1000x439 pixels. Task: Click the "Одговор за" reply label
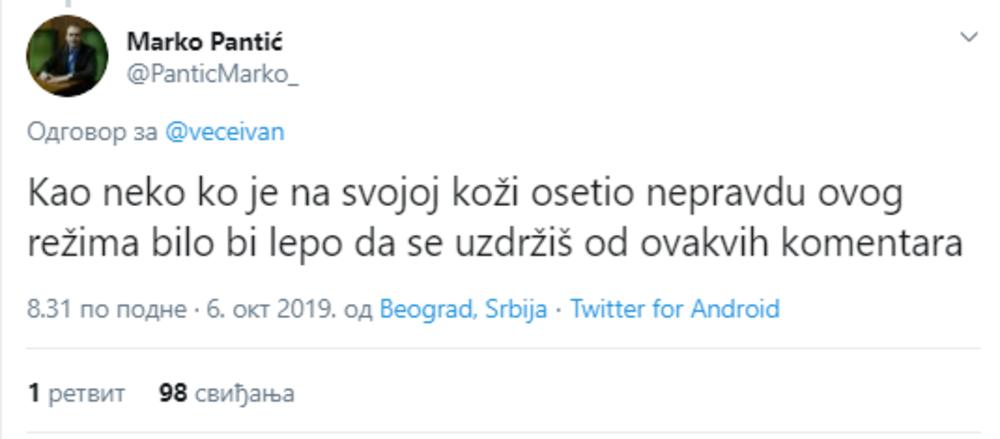point(92,132)
